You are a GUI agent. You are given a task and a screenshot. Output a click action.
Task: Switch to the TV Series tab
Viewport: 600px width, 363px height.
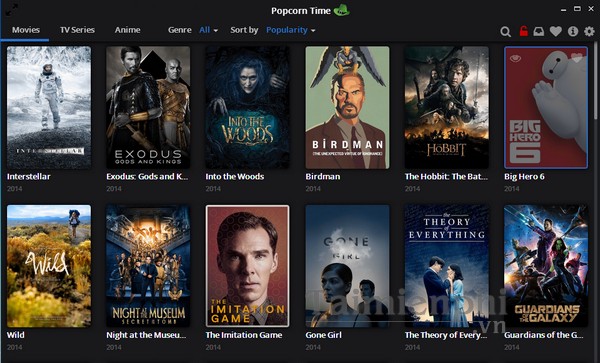point(77,30)
